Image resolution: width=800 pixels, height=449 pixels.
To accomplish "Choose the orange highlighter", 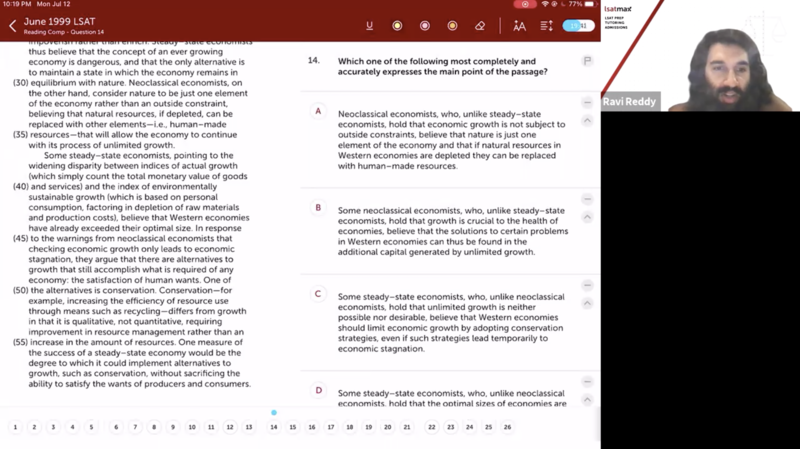I will pyautogui.click(x=452, y=26).
